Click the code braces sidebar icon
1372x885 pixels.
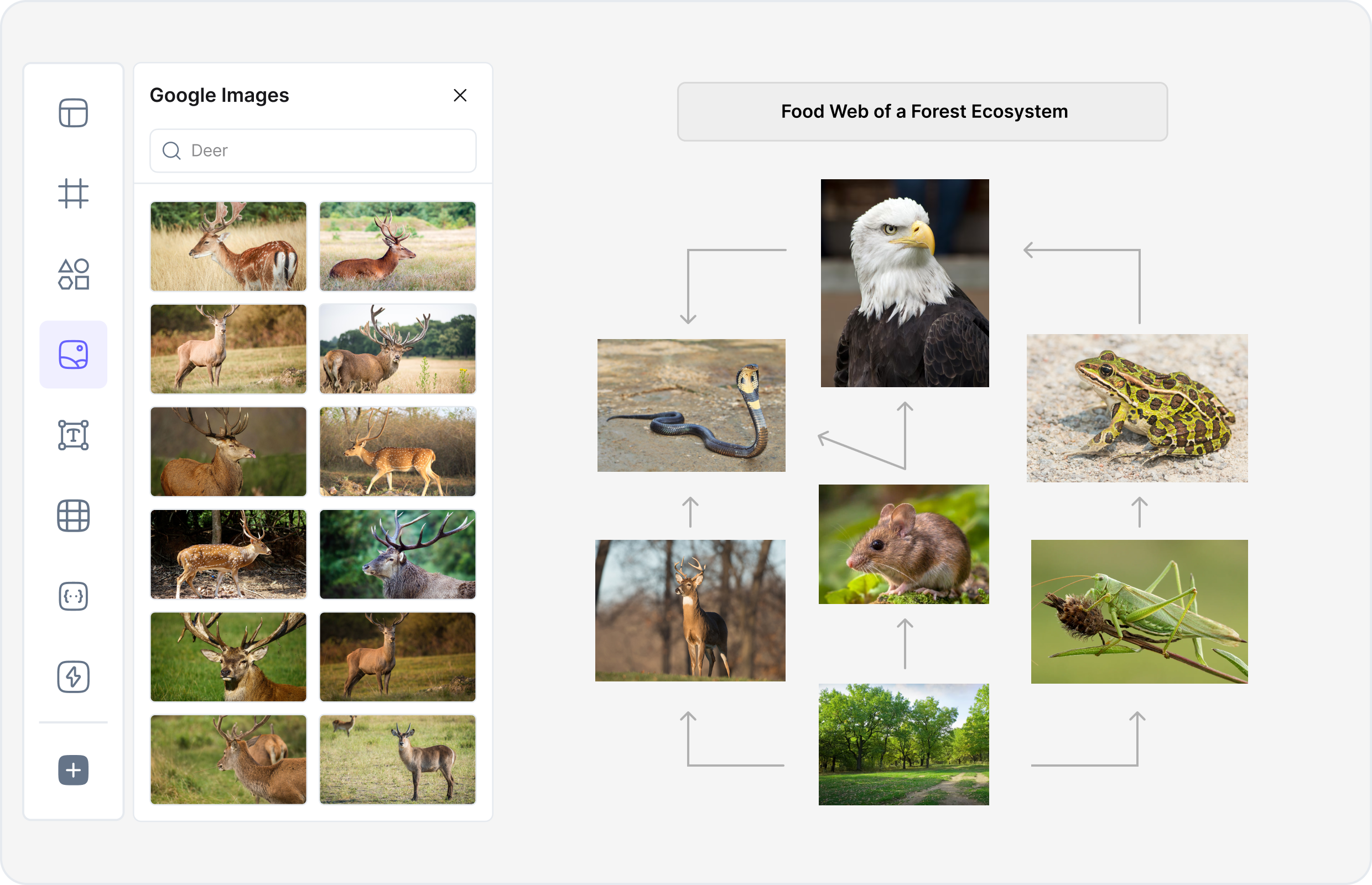tap(73, 596)
